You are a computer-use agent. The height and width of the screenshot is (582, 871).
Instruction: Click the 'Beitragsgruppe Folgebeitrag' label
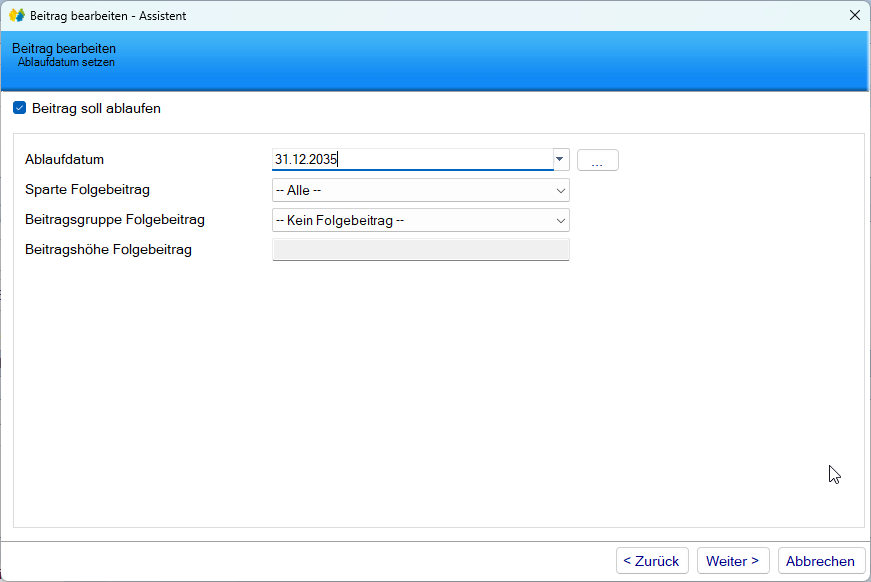(114, 219)
